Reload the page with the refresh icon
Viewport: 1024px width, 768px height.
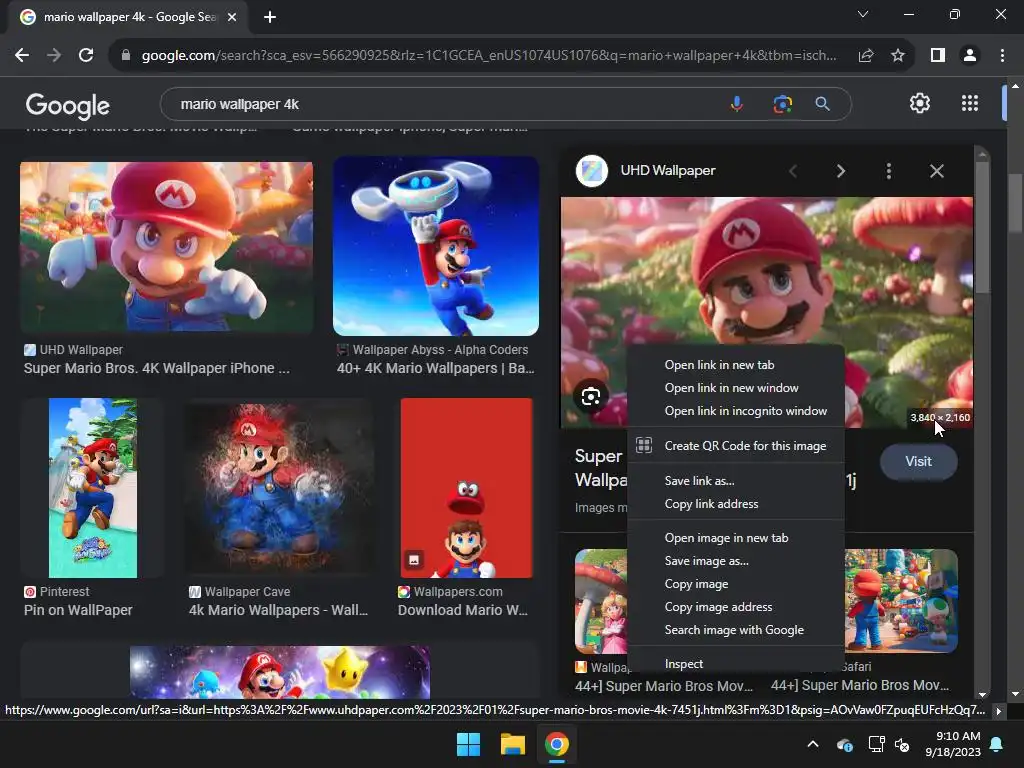click(86, 56)
